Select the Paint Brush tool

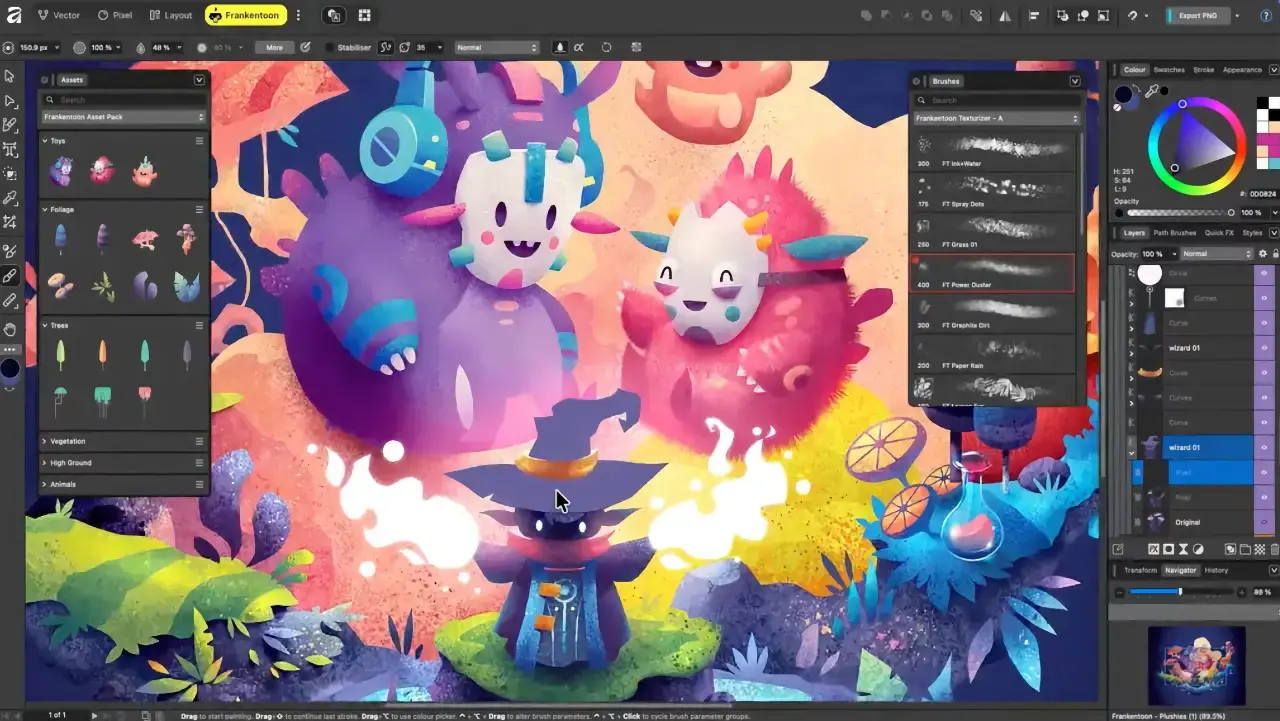coord(11,273)
